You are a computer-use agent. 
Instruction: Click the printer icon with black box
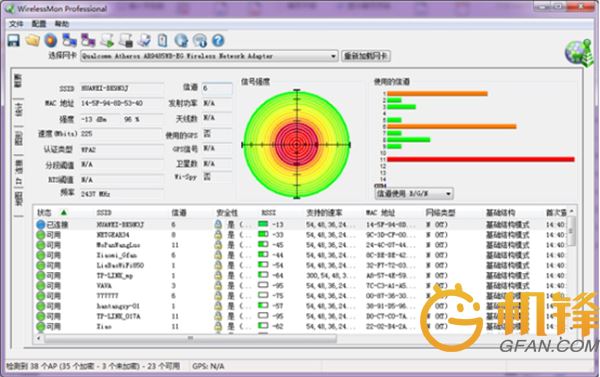point(126,40)
